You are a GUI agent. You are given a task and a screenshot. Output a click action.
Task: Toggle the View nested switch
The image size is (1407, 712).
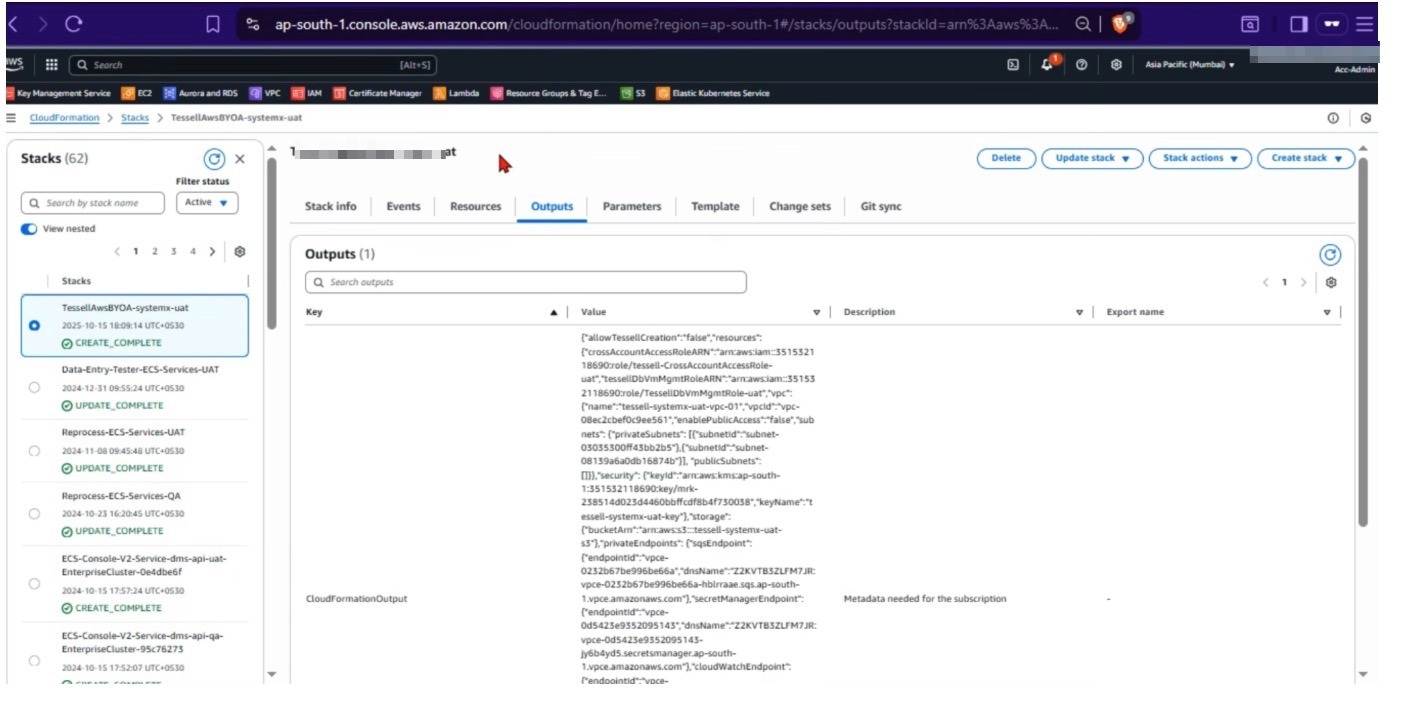(29, 229)
